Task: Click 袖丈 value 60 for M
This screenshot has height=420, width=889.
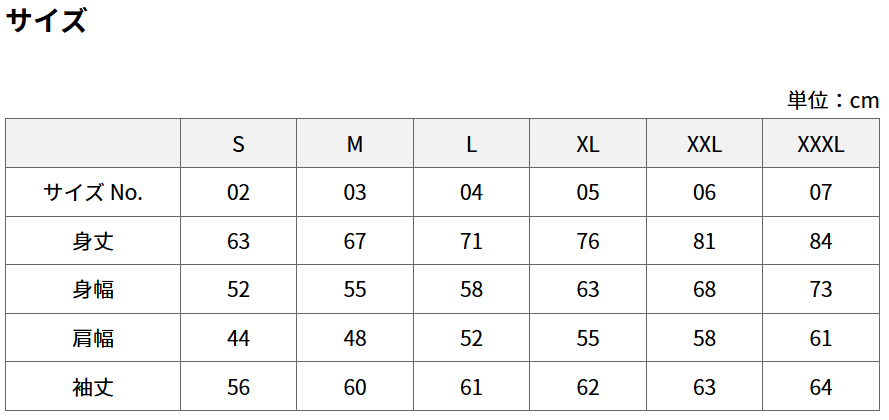Action: point(355,387)
